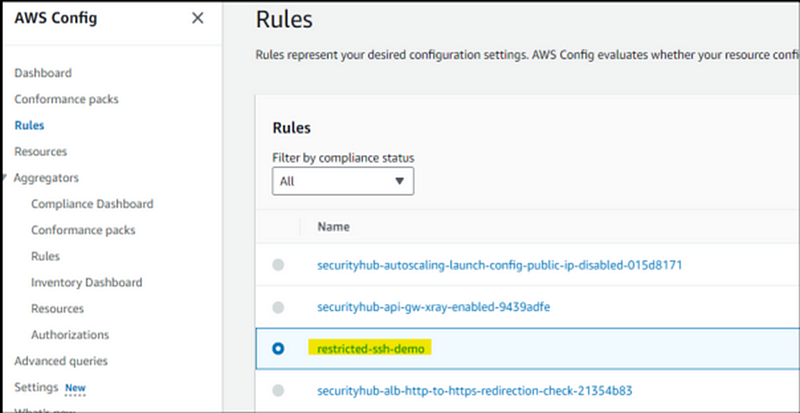Open Settings in navigation

[36, 387]
